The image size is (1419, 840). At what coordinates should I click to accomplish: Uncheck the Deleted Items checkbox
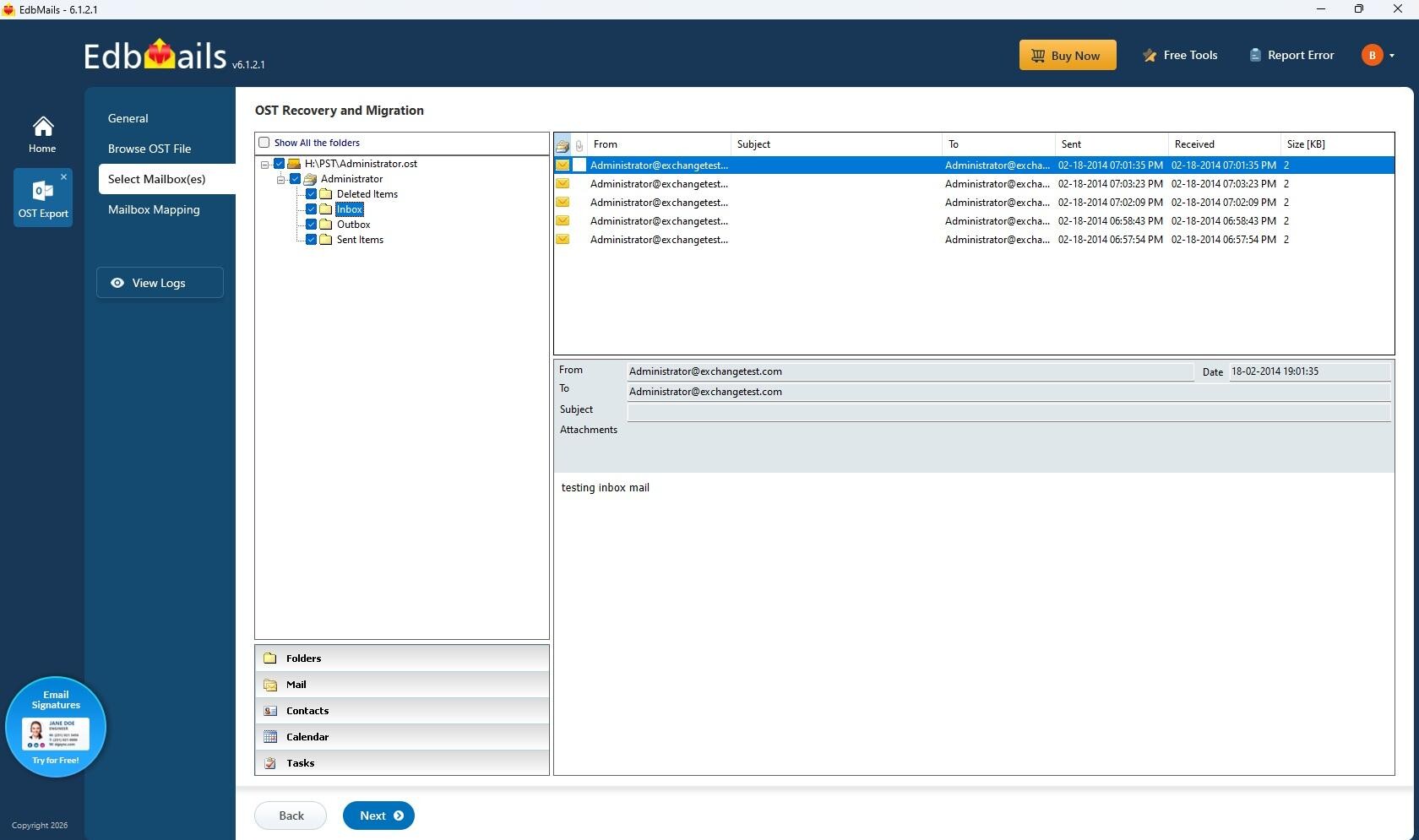point(311,194)
